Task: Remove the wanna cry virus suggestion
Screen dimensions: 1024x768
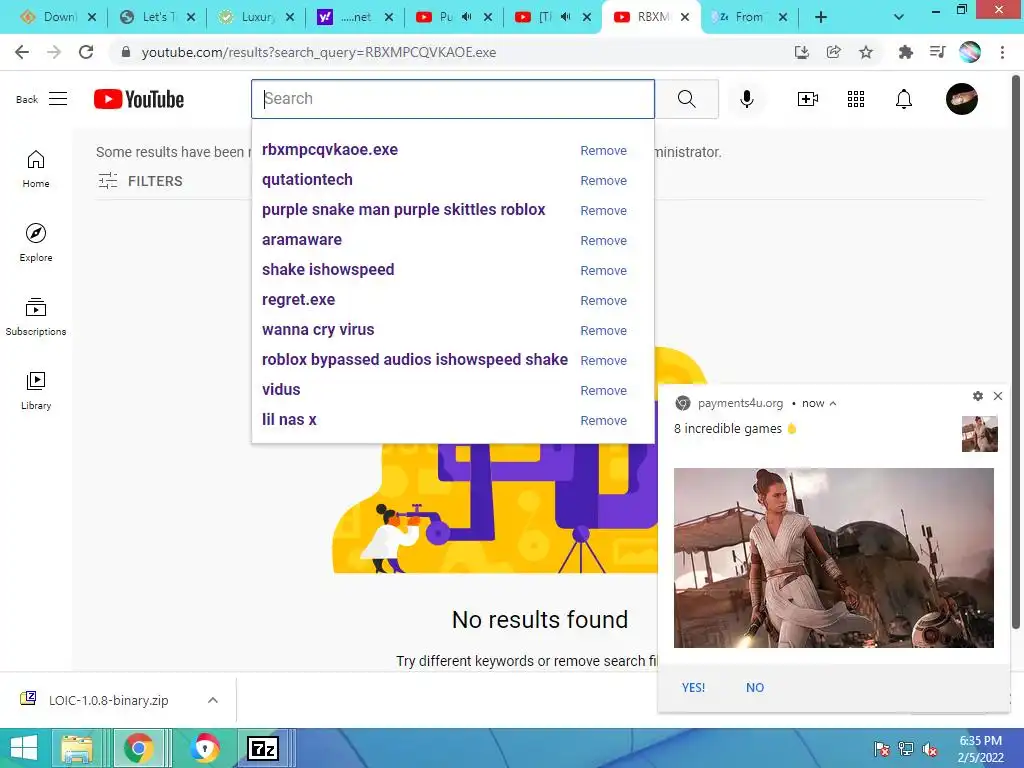Action: point(603,331)
